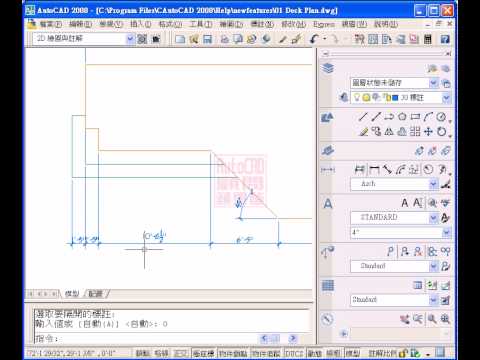Open the 格式(O) Format menu

click(x=170, y=24)
